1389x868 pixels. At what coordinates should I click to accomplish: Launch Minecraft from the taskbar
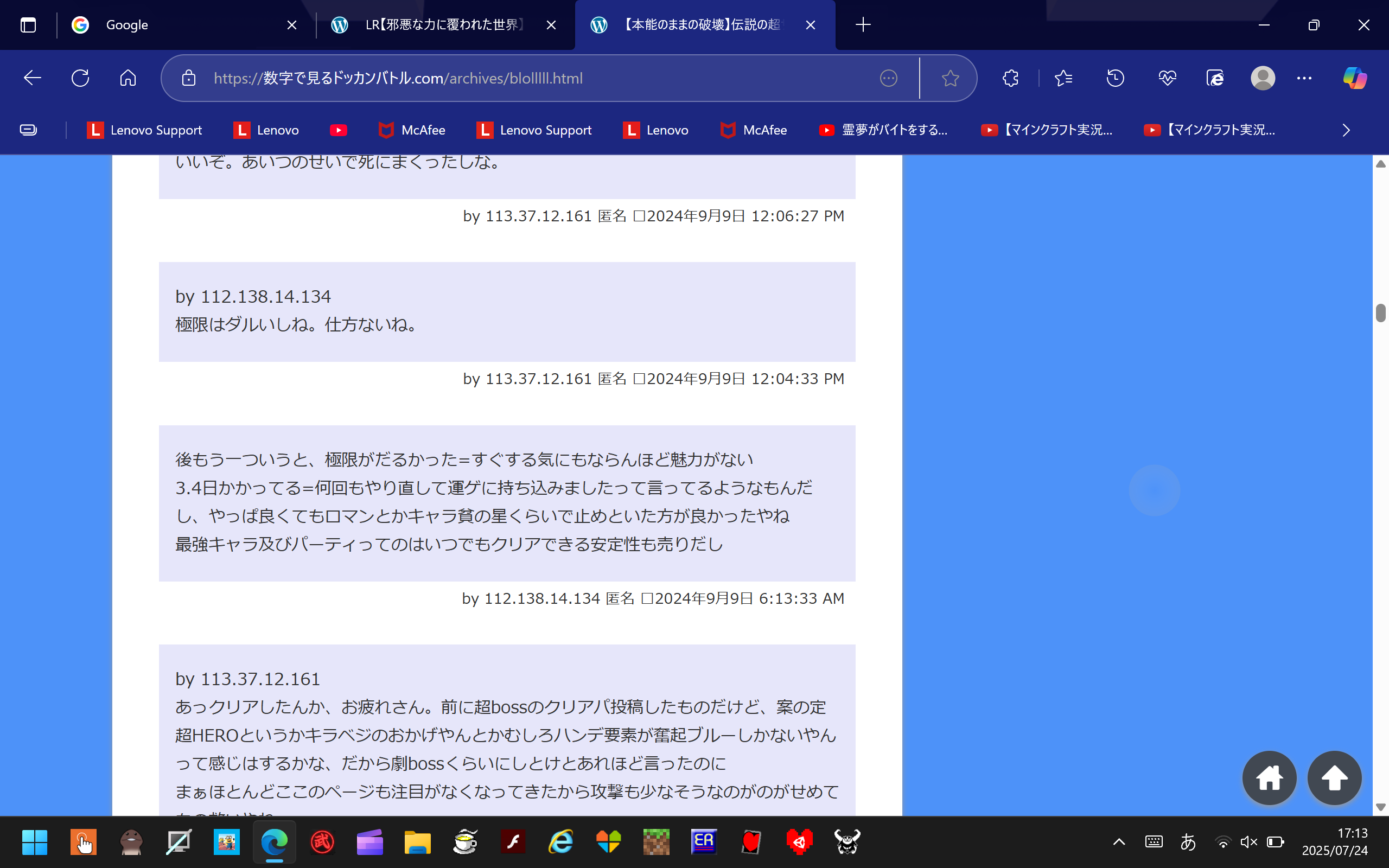(656, 842)
